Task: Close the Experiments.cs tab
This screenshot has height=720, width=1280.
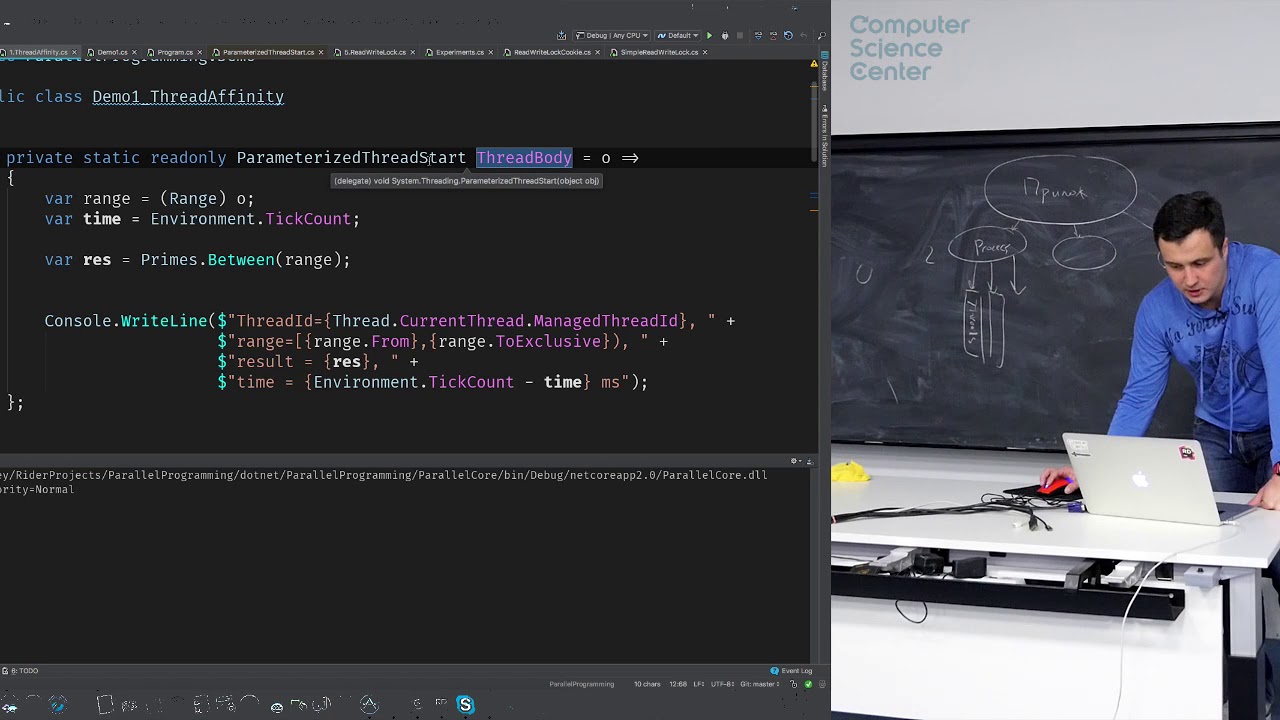Action: point(491,52)
